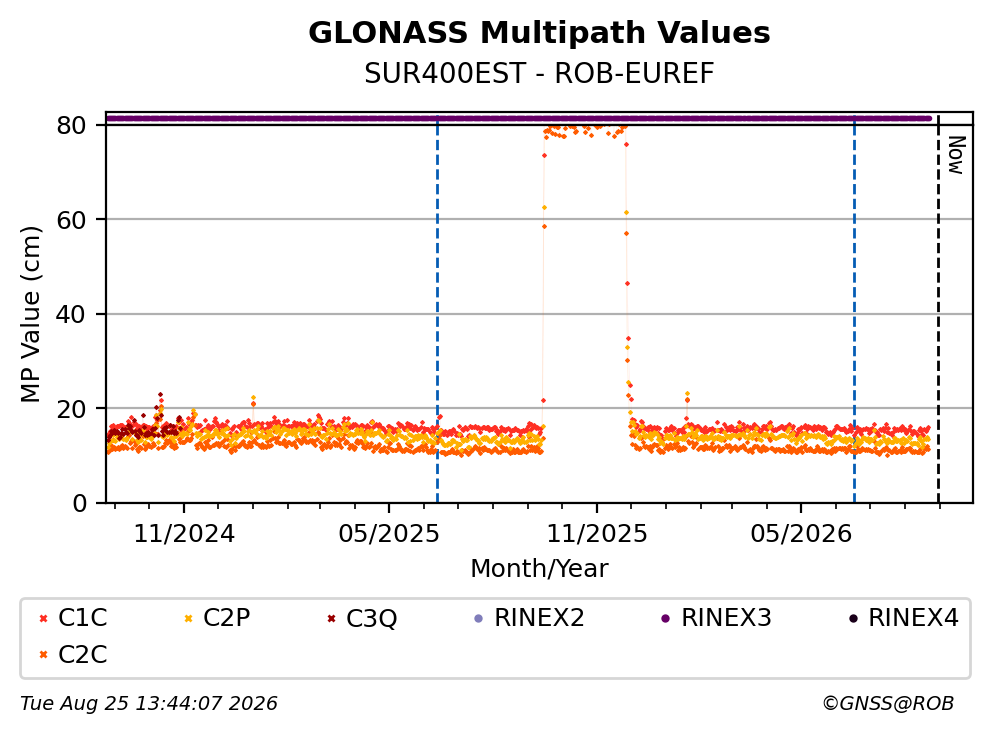The image size is (993, 734).
Task: Click the Month/Year axis label
Action: 540,569
